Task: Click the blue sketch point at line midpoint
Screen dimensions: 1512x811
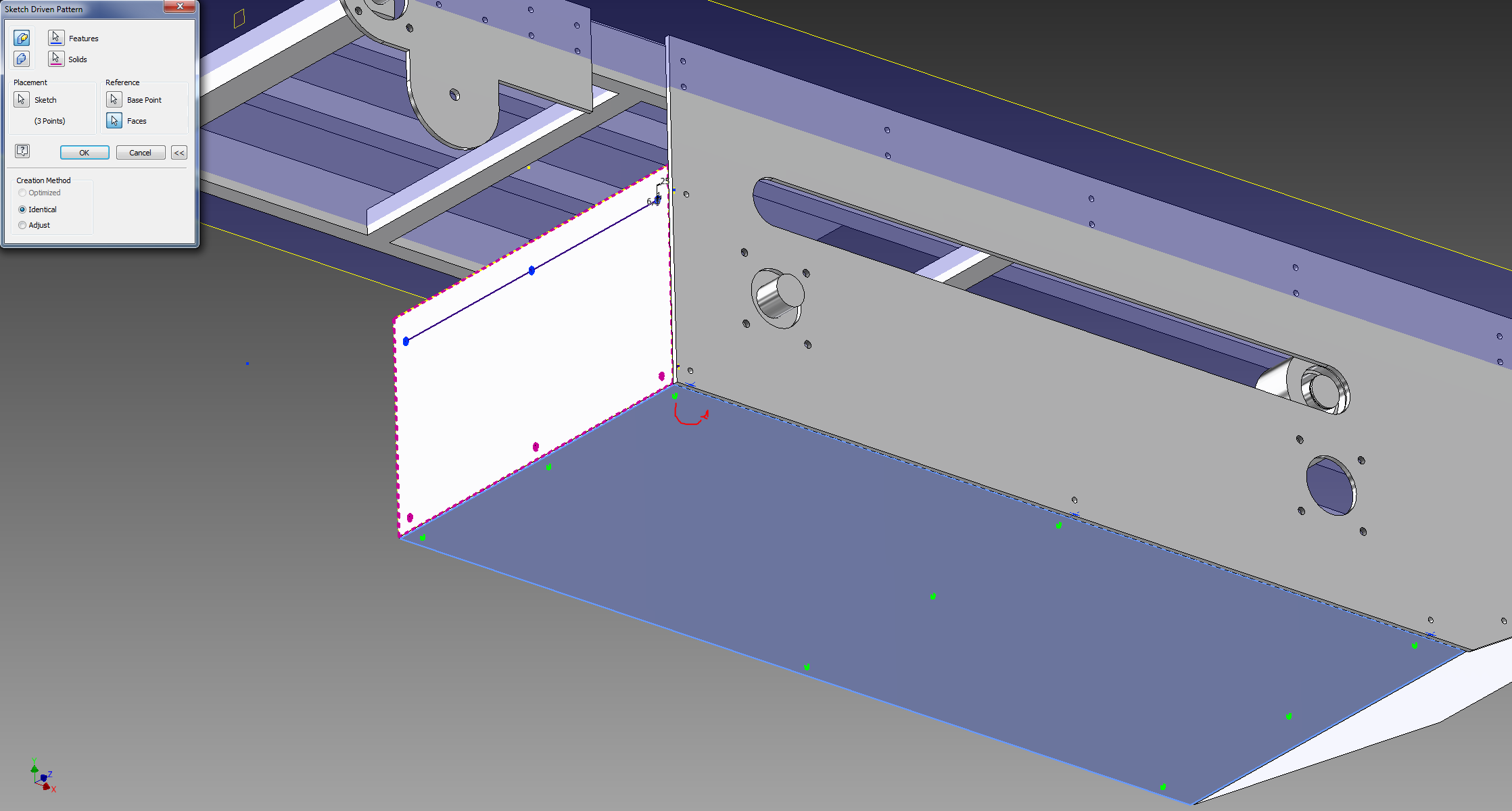Action: (x=531, y=270)
